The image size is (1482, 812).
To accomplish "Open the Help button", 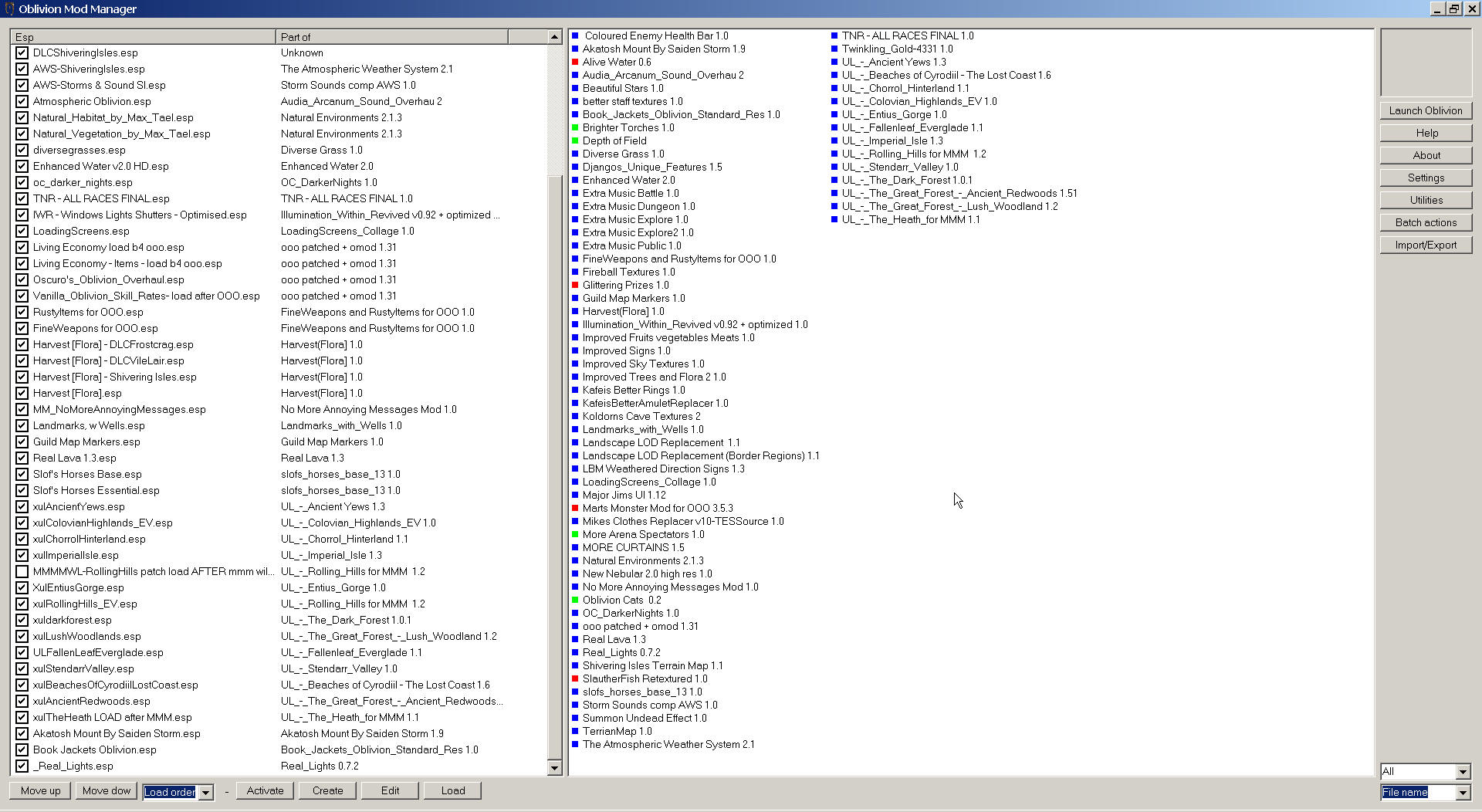I will coord(1426,133).
